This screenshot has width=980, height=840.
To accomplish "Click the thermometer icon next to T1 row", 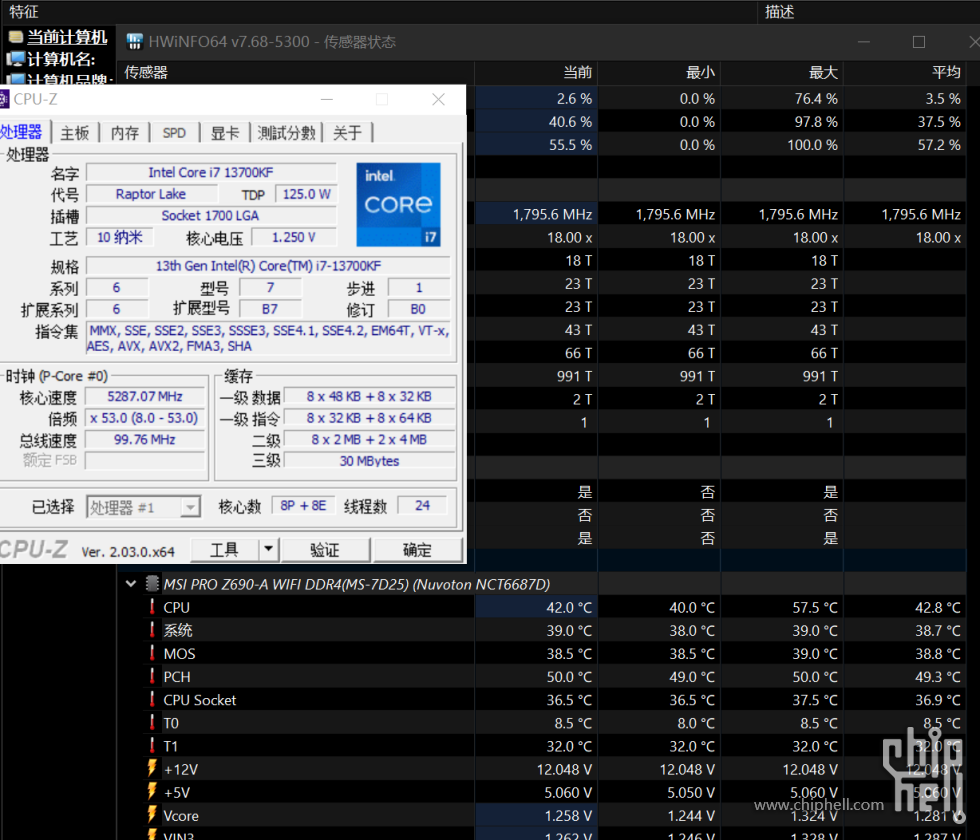I will tap(152, 746).
